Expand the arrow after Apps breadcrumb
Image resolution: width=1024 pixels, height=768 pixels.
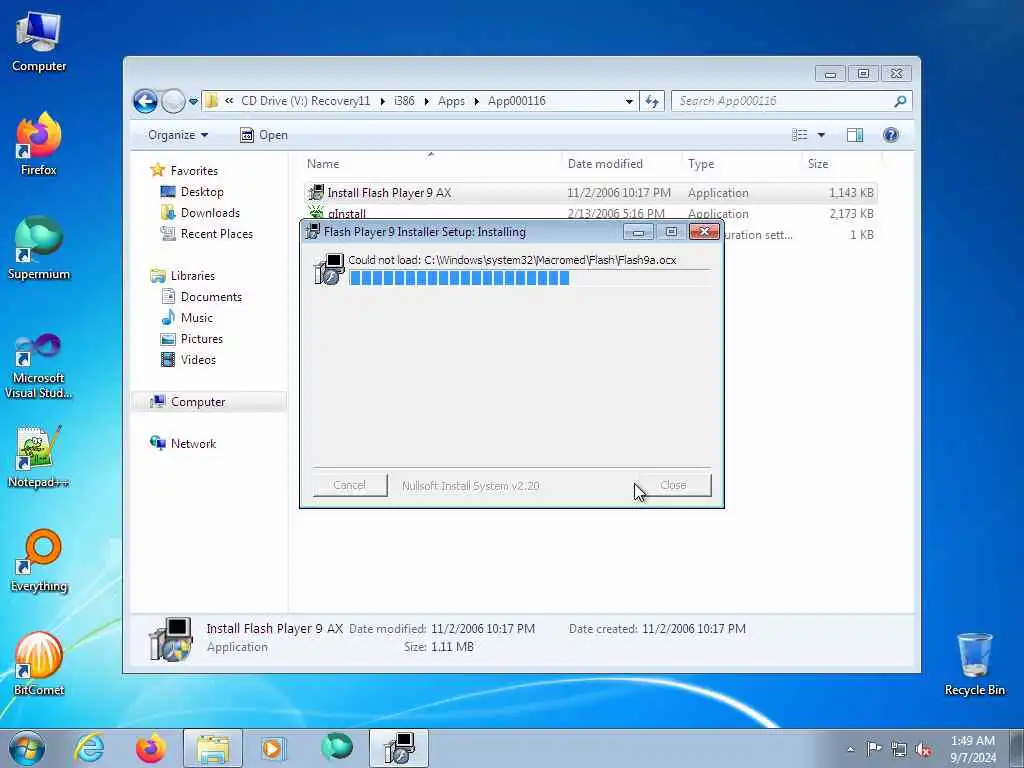tap(477, 101)
